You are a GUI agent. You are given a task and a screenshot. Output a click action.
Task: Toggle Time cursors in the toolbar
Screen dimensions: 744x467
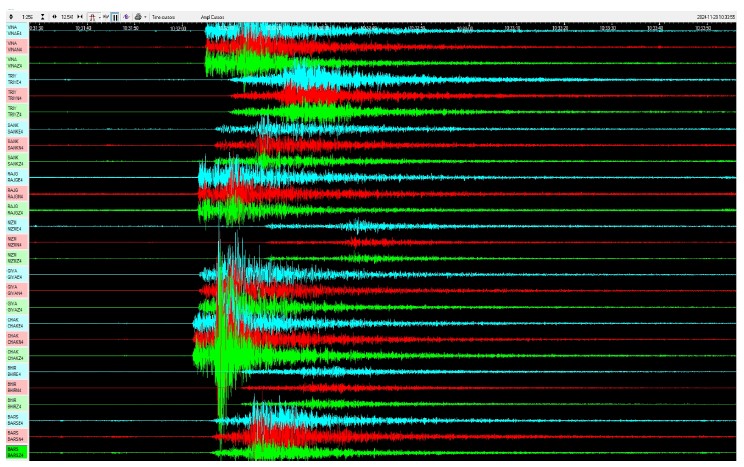point(163,17)
